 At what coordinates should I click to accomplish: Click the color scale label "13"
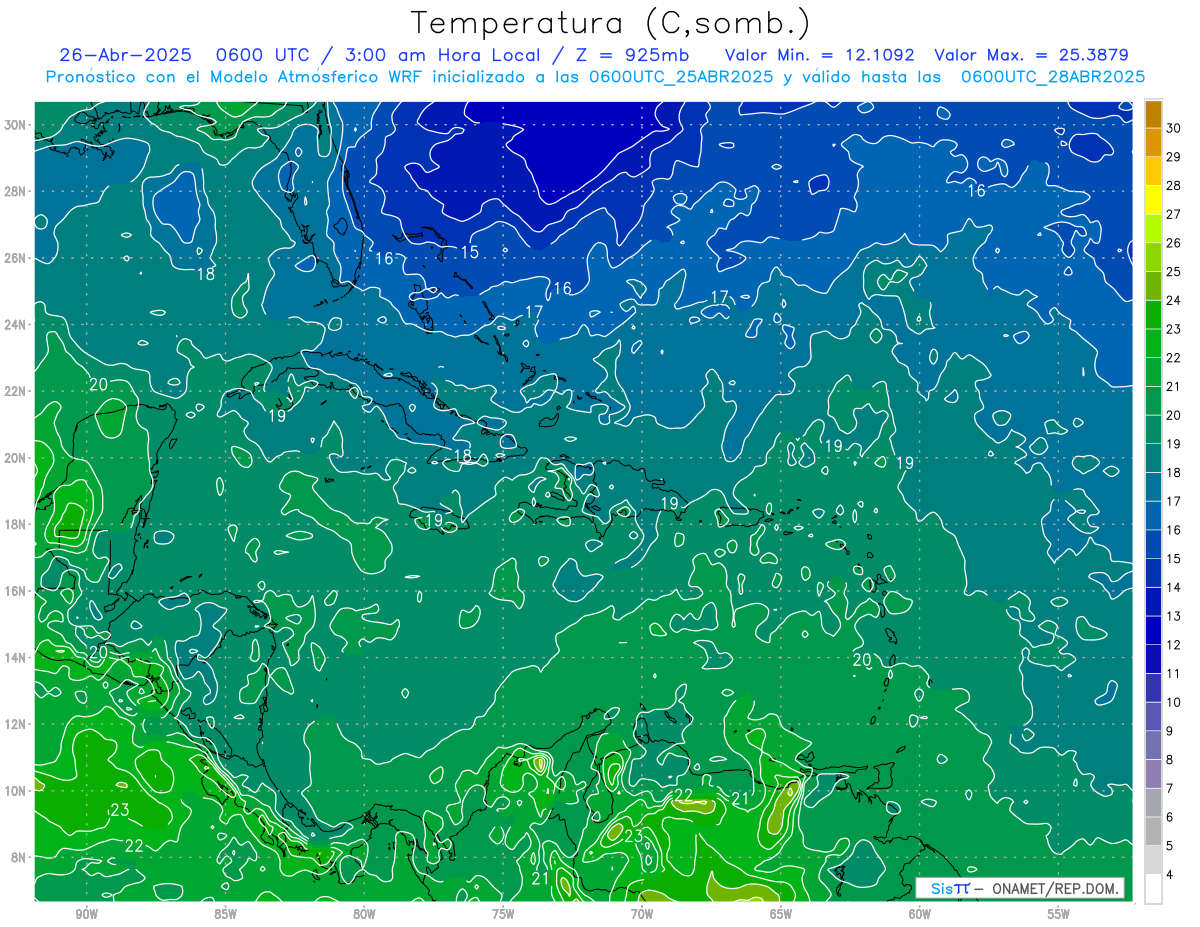(1174, 616)
